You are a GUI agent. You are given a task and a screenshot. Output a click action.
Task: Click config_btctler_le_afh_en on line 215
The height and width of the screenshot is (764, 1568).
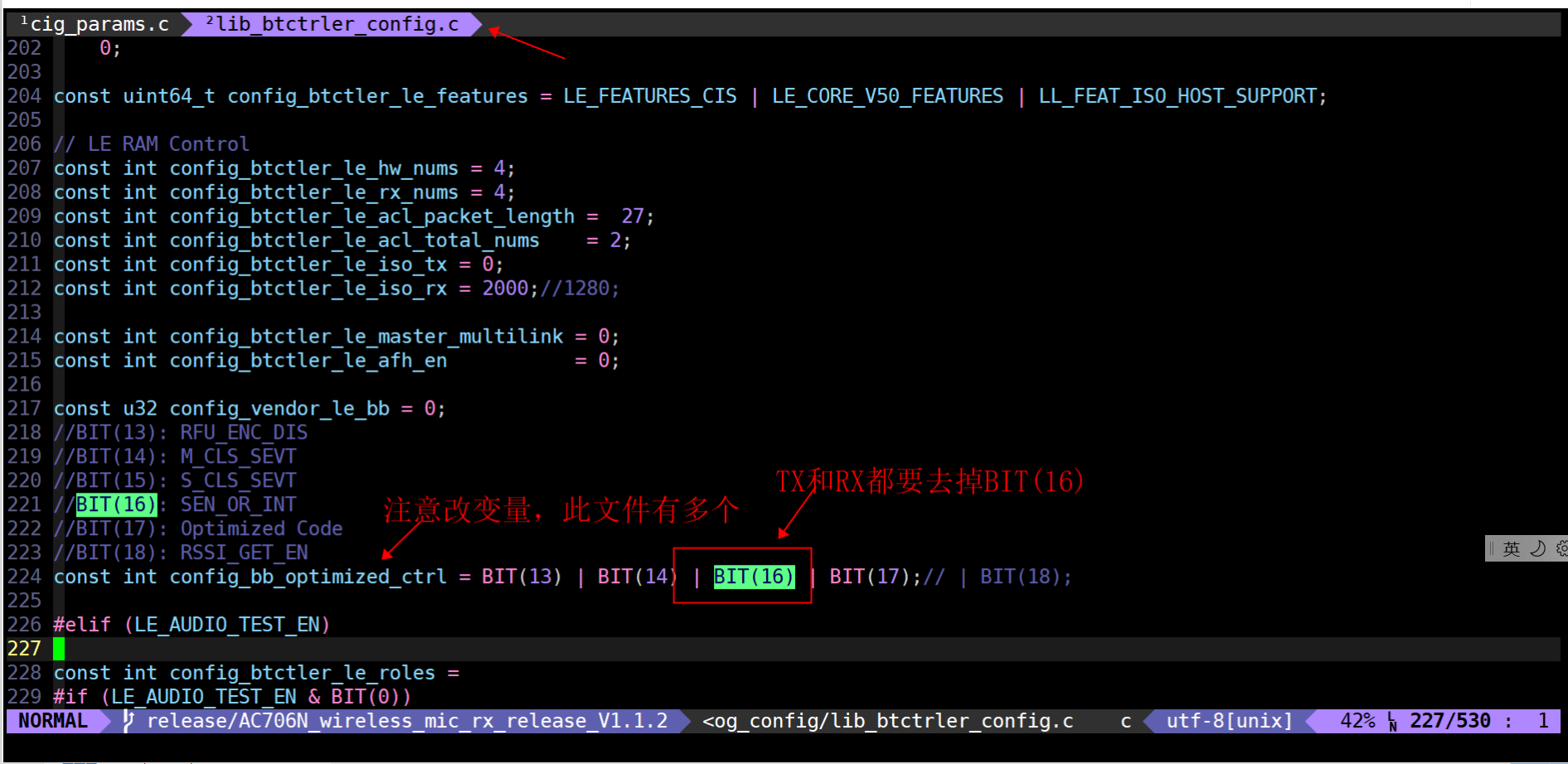coord(308,361)
